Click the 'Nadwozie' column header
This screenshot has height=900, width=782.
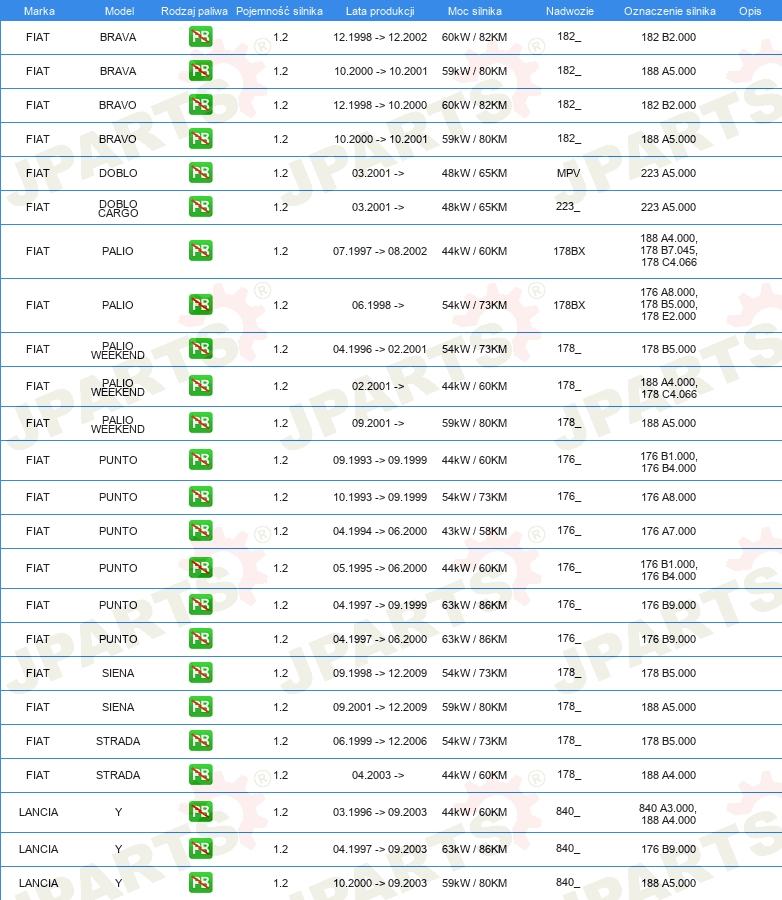570,11
